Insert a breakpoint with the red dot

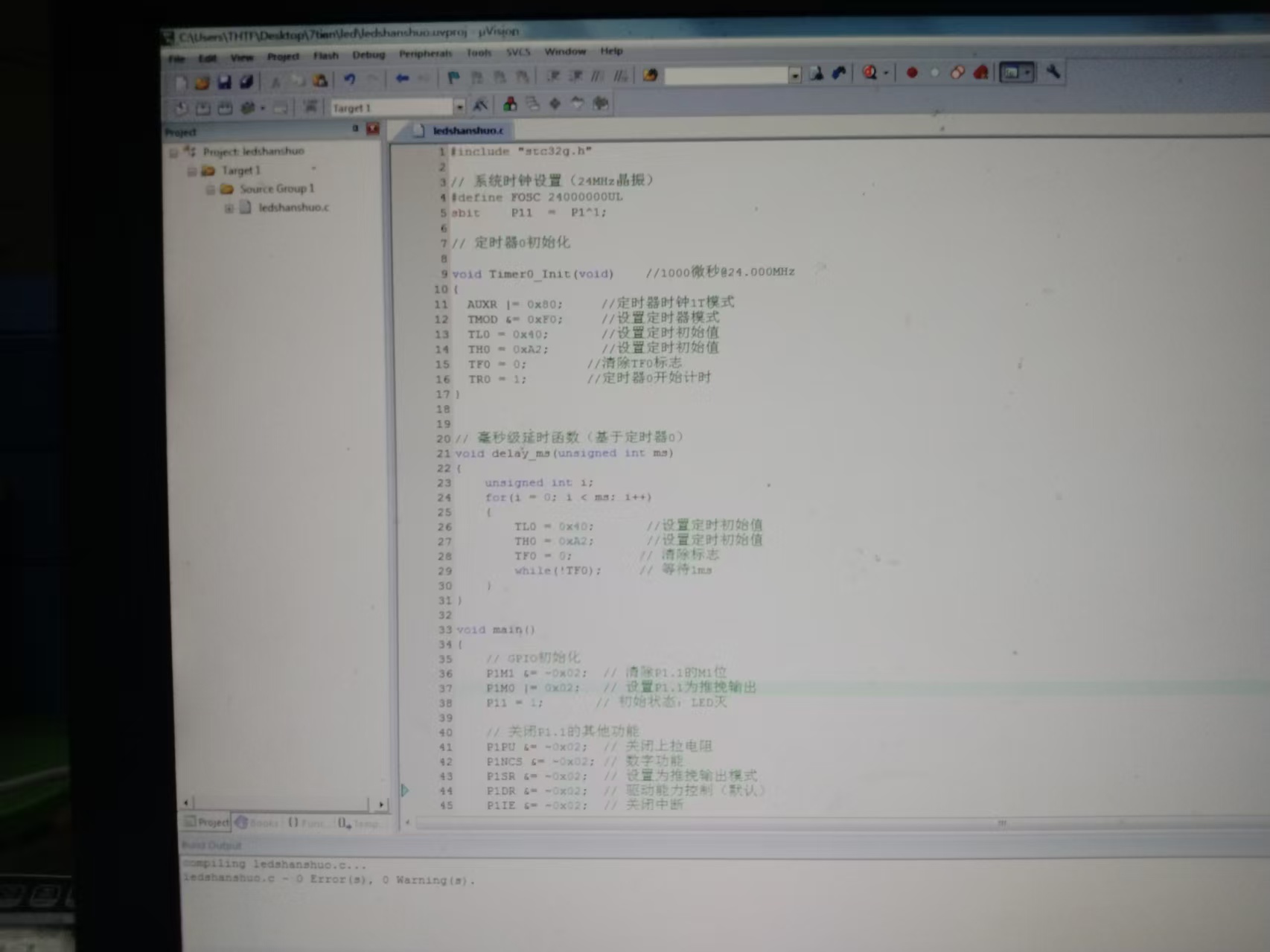[x=912, y=72]
